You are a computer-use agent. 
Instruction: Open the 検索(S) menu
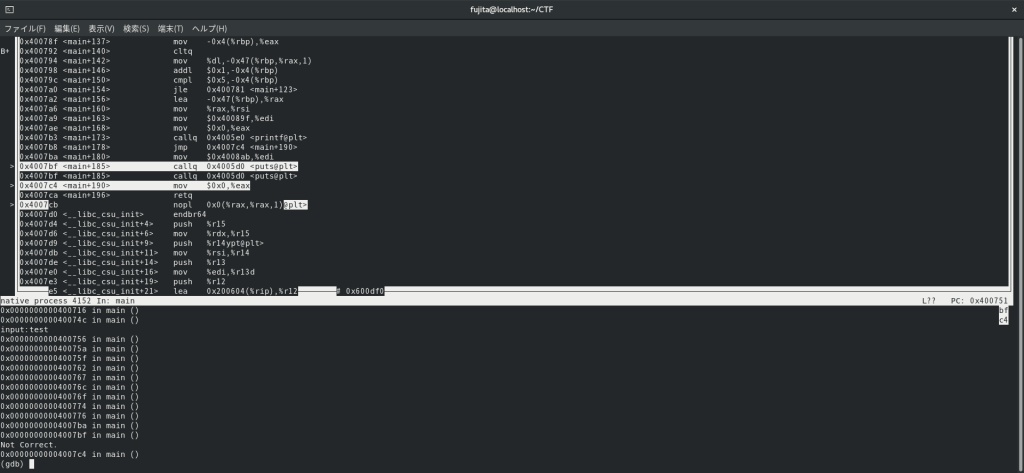coord(136,29)
